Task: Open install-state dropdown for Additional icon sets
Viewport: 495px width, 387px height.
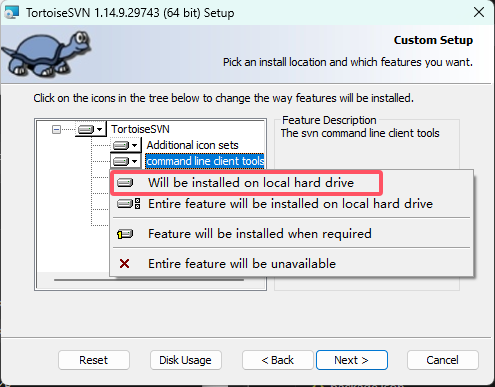Action: pyautogui.click(x=126, y=145)
